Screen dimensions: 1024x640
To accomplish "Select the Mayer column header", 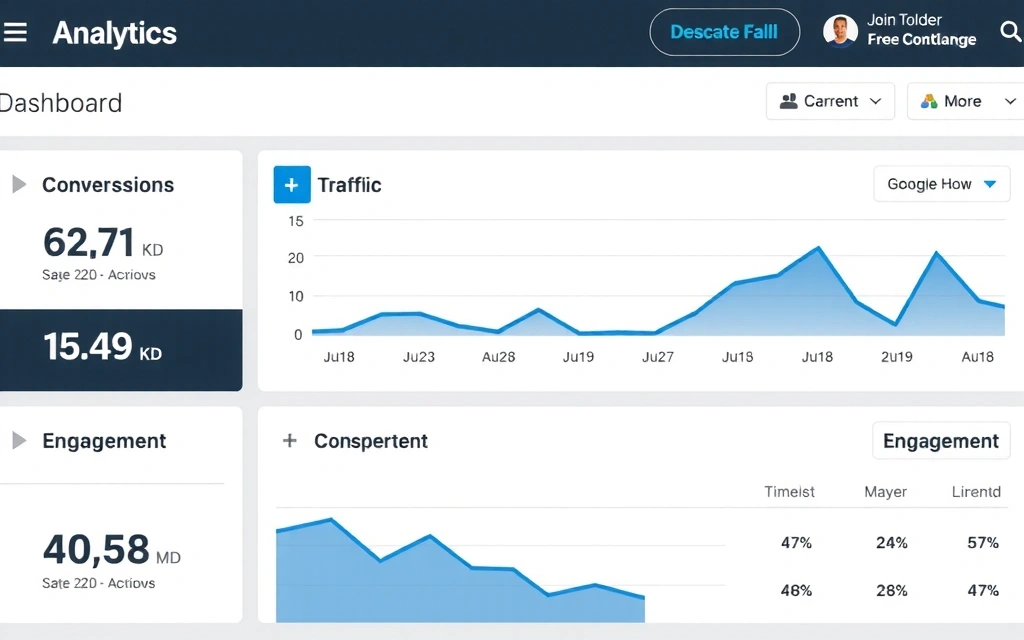I will [885, 491].
